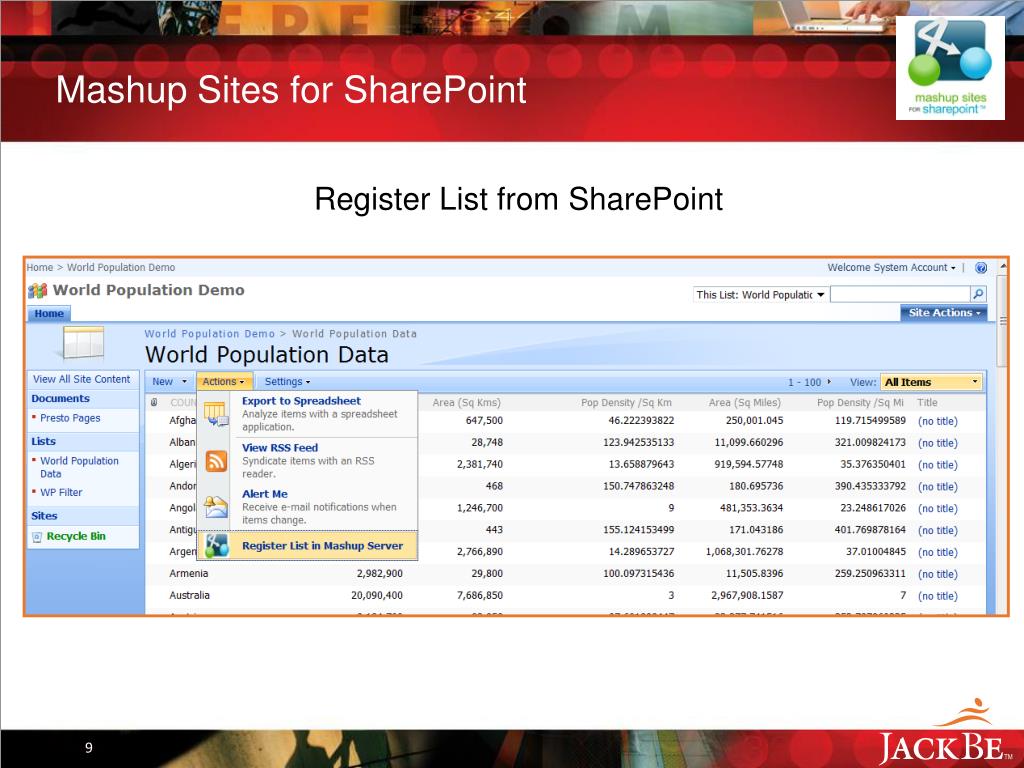The height and width of the screenshot is (768, 1024).
Task: Click World Population Demo breadcrumb above list title
Action: [210, 334]
